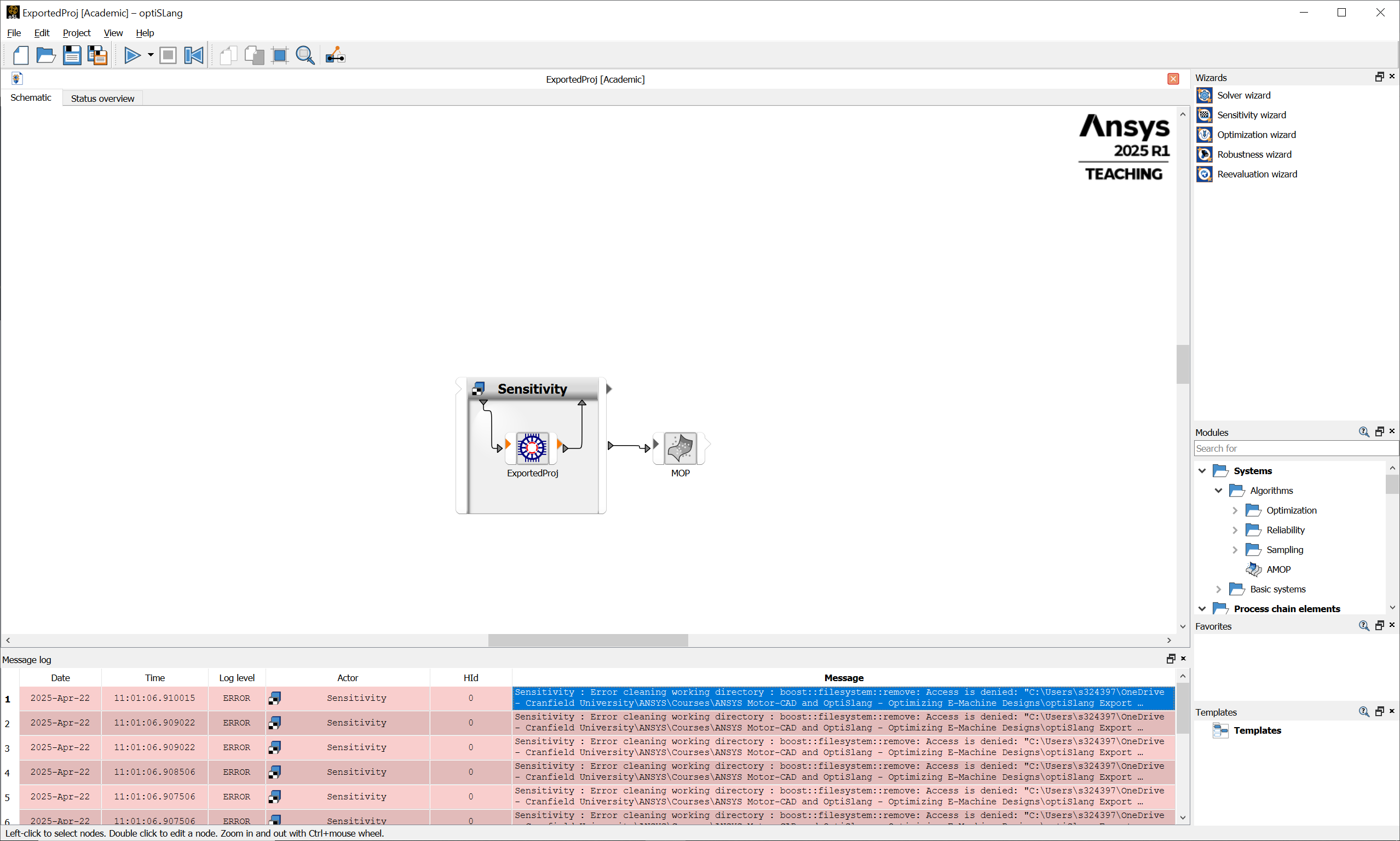Select the second error log row message
1400x841 pixels.
(844, 723)
